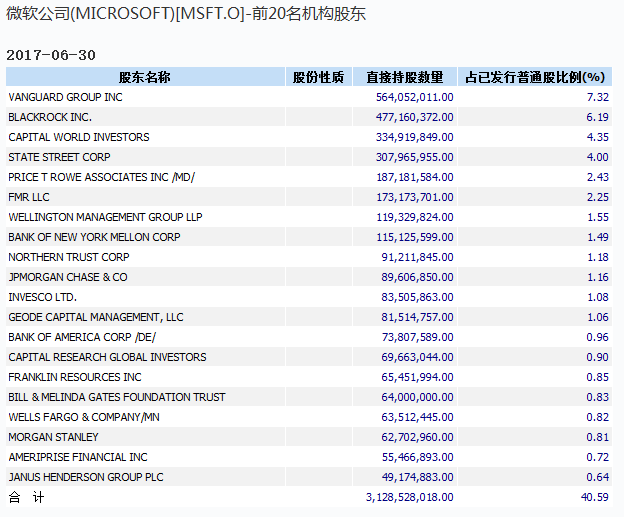Image resolution: width=624 pixels, height=517 pixels.
Task: Click share count 64,000,000.00
Action: (417, 397)
